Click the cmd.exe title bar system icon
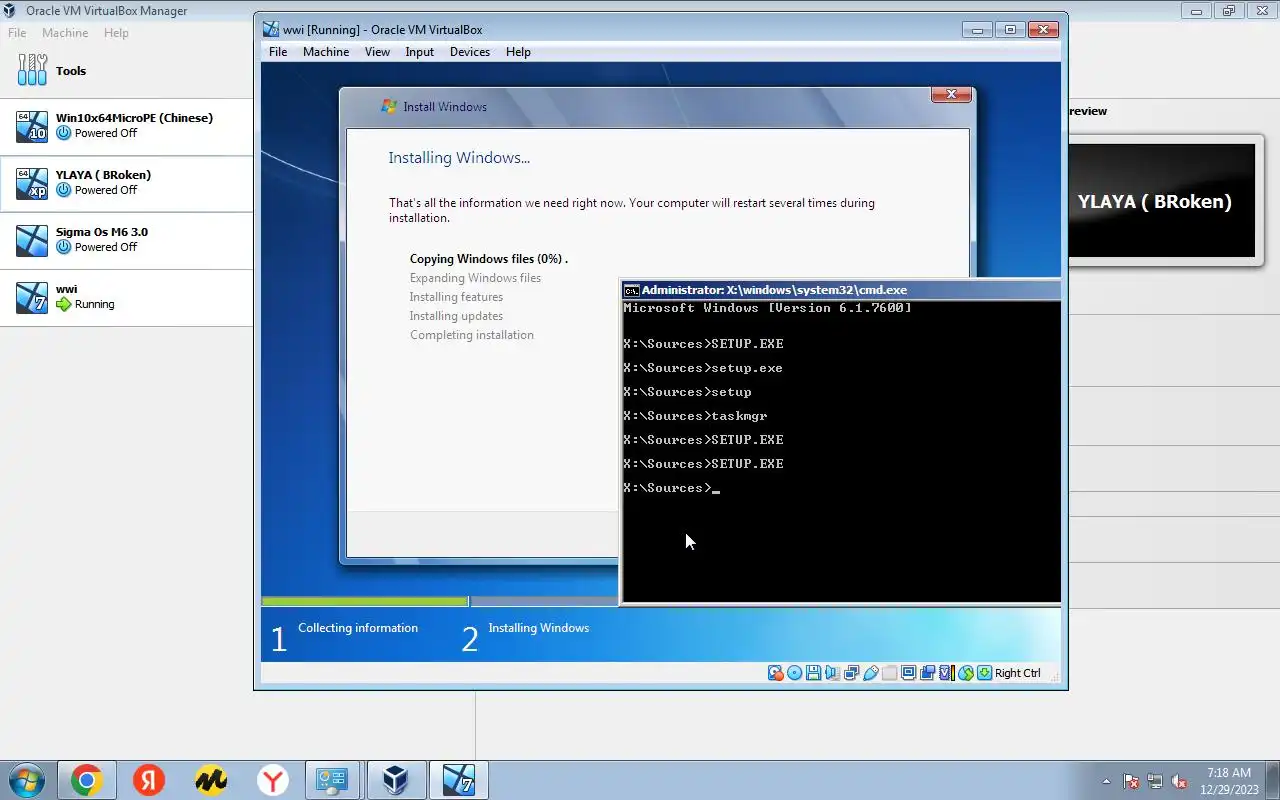The width and height of the screenshot is (1280, 800). click(x=631, y=290)
